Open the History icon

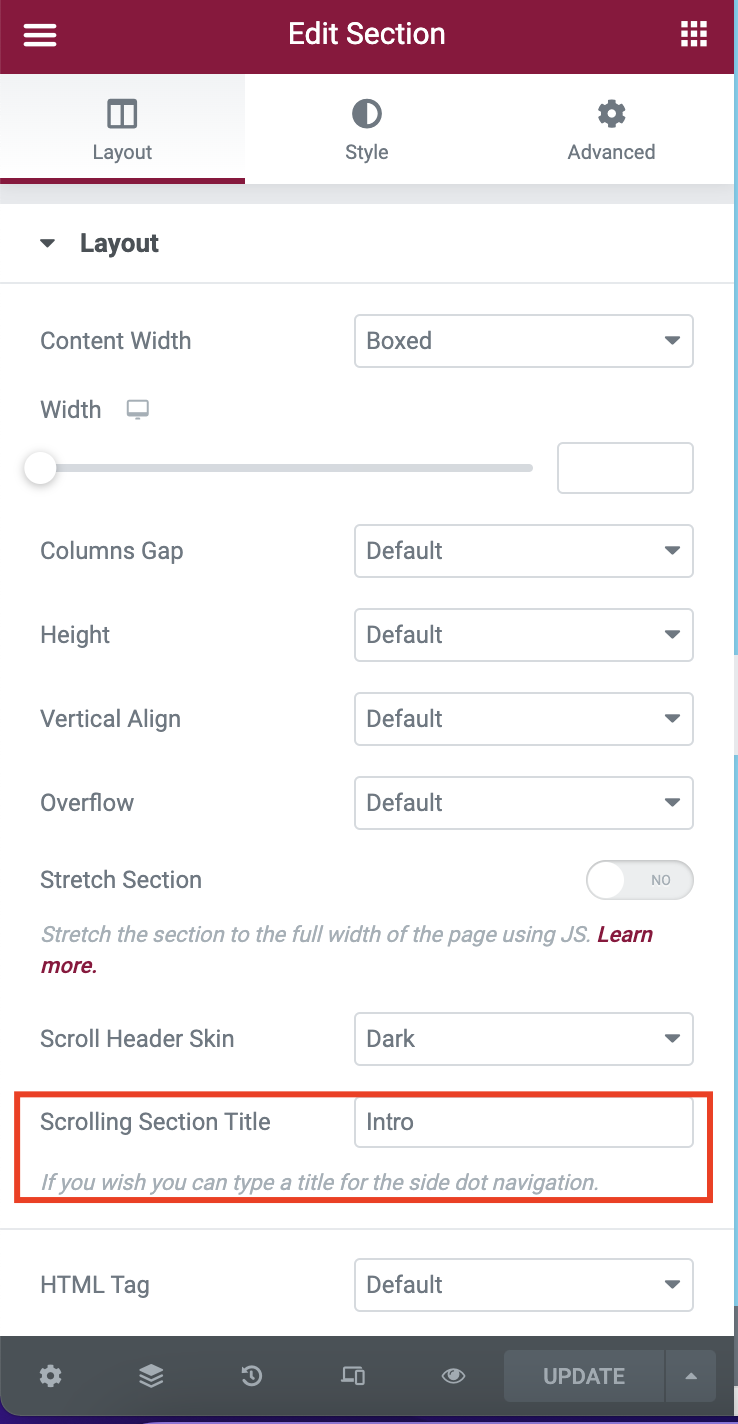coord(252,1376)
